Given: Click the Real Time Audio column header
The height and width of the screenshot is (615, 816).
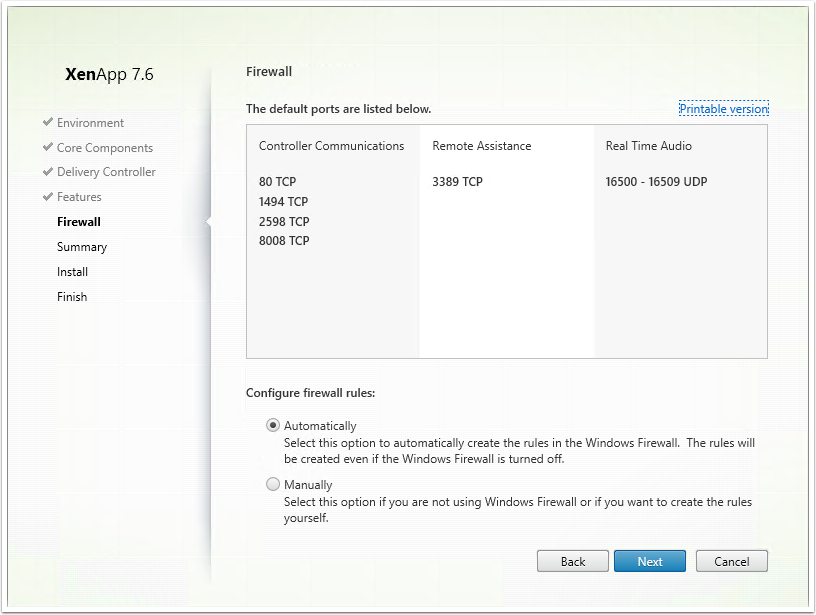Looking at the screenshot, I should (x=648, y=146).
